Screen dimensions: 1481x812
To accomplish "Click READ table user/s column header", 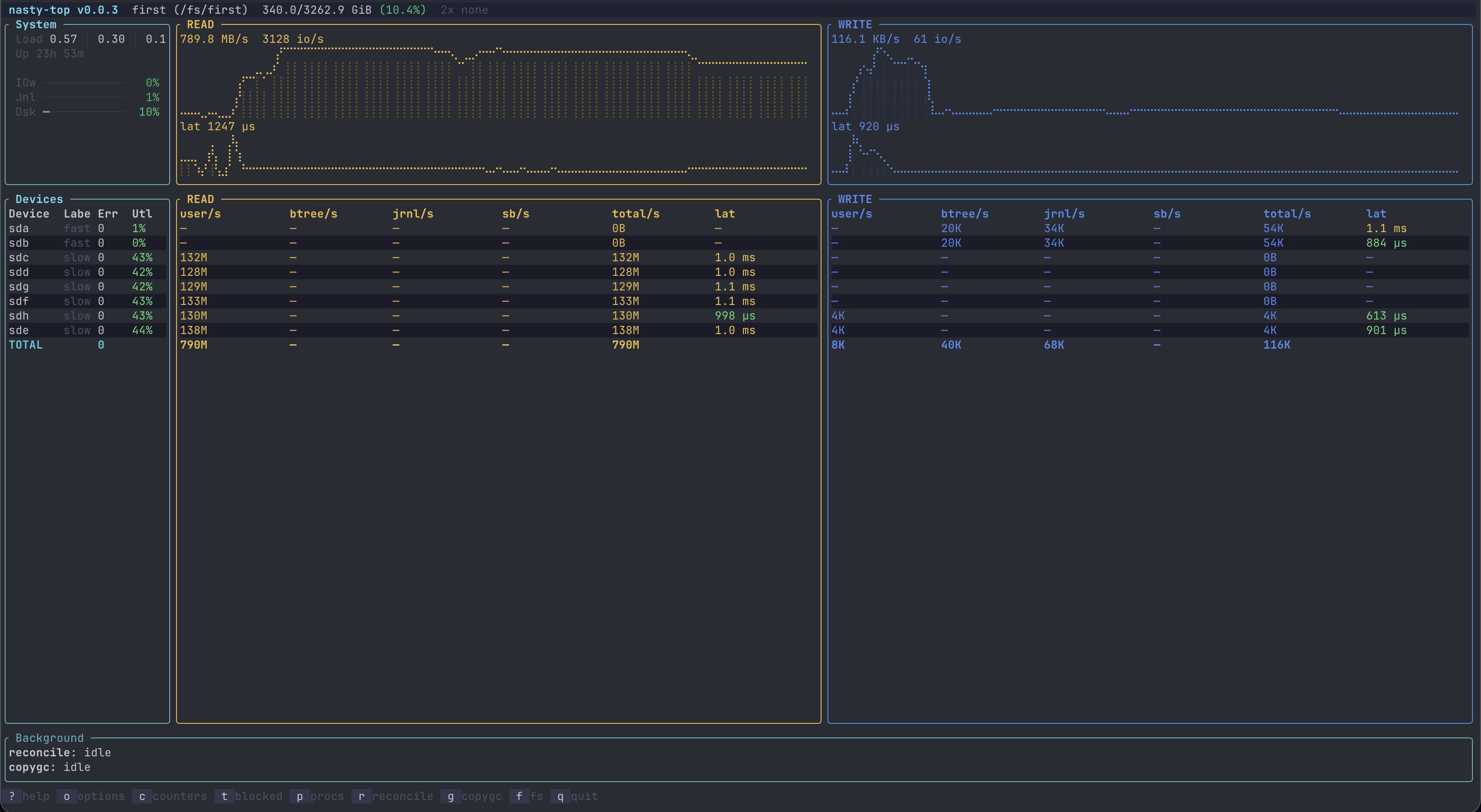I will click(x=200, y=214).
